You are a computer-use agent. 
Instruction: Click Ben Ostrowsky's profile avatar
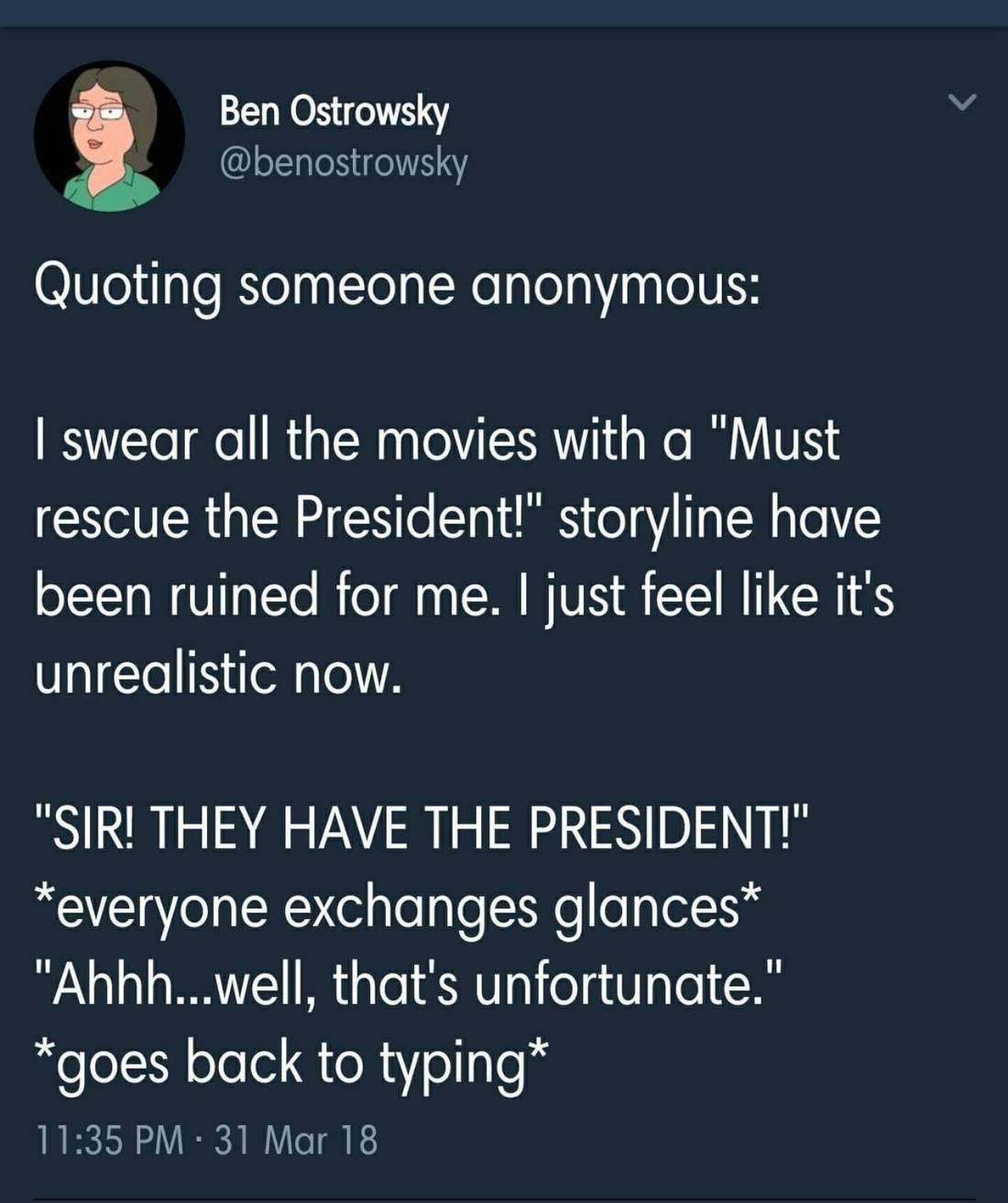[109, 137]
